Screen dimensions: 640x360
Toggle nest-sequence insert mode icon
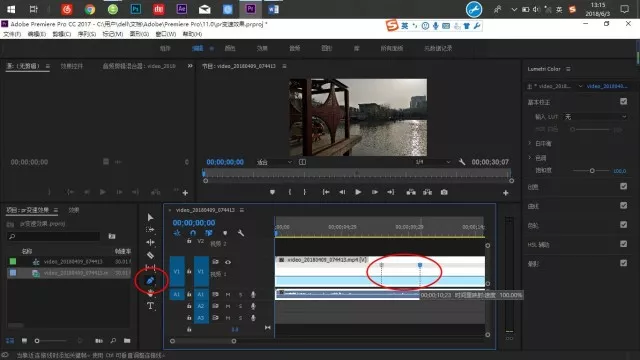(x=177, y=233)
